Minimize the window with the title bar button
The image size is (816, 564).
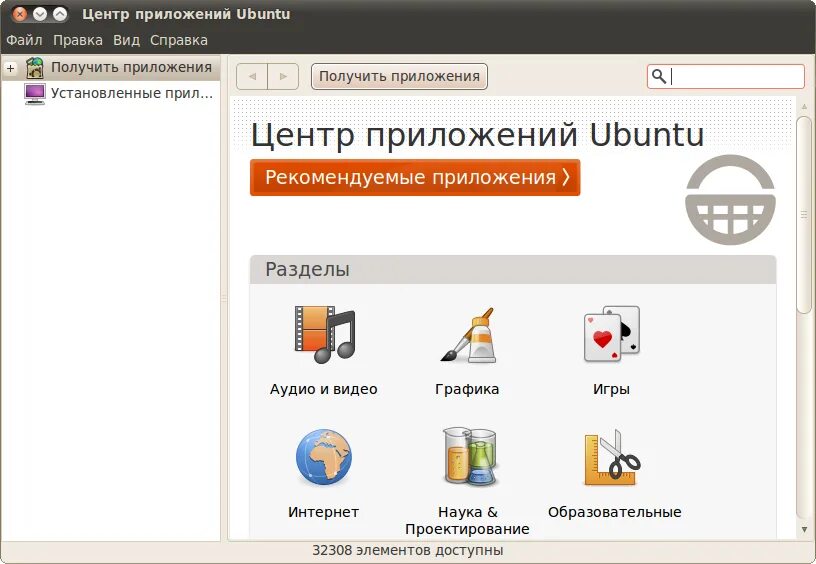[x=40, y=14]
